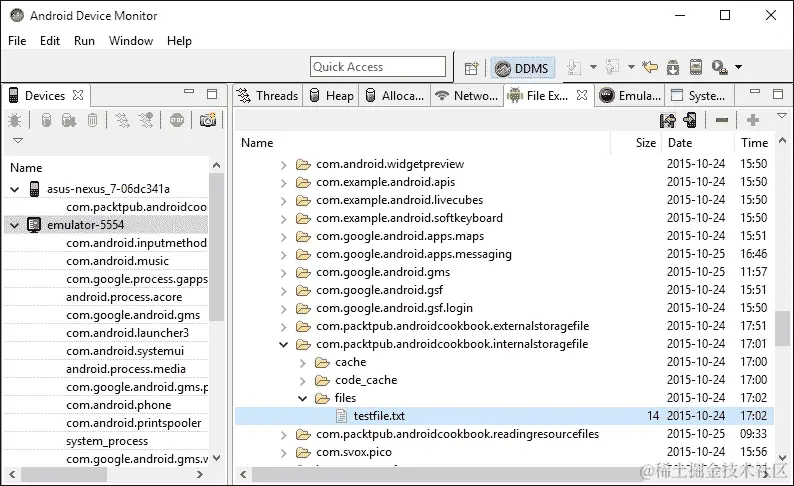
Task: Push a file onto the device icon
Action: pos(690,120)
